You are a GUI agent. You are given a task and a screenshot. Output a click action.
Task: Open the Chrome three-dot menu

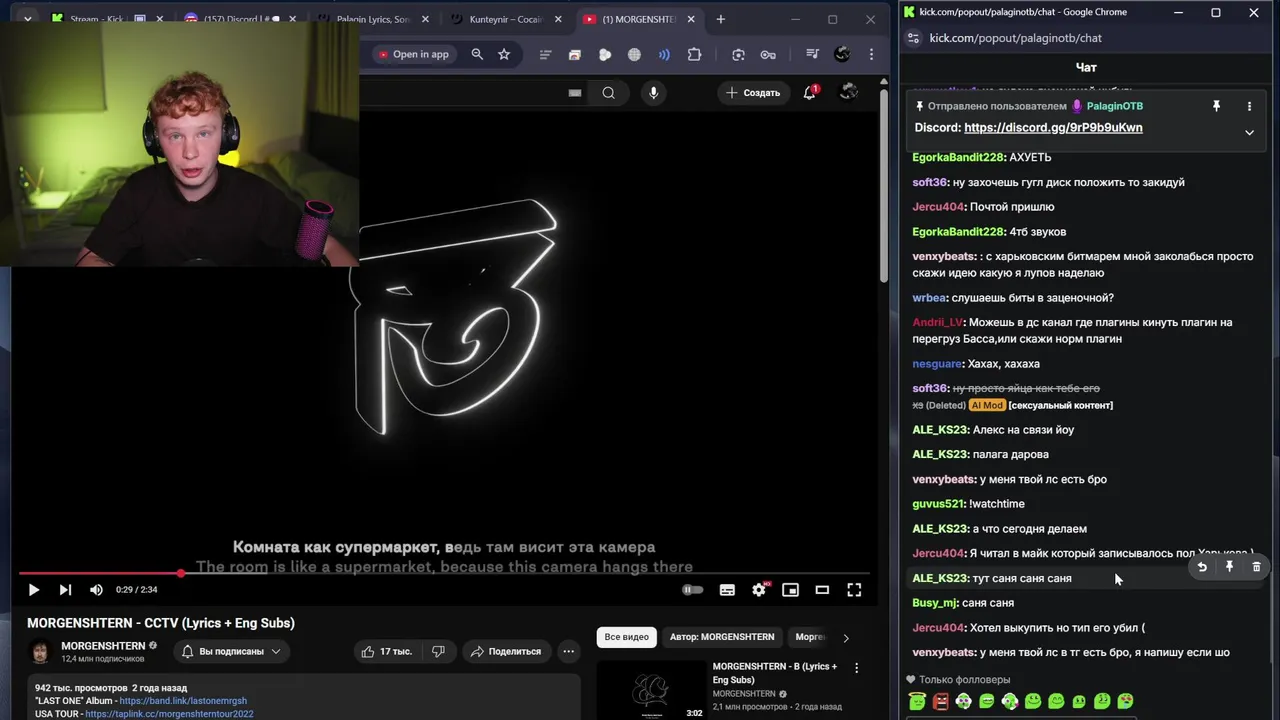pyautogui.click(x=871, y=55)
